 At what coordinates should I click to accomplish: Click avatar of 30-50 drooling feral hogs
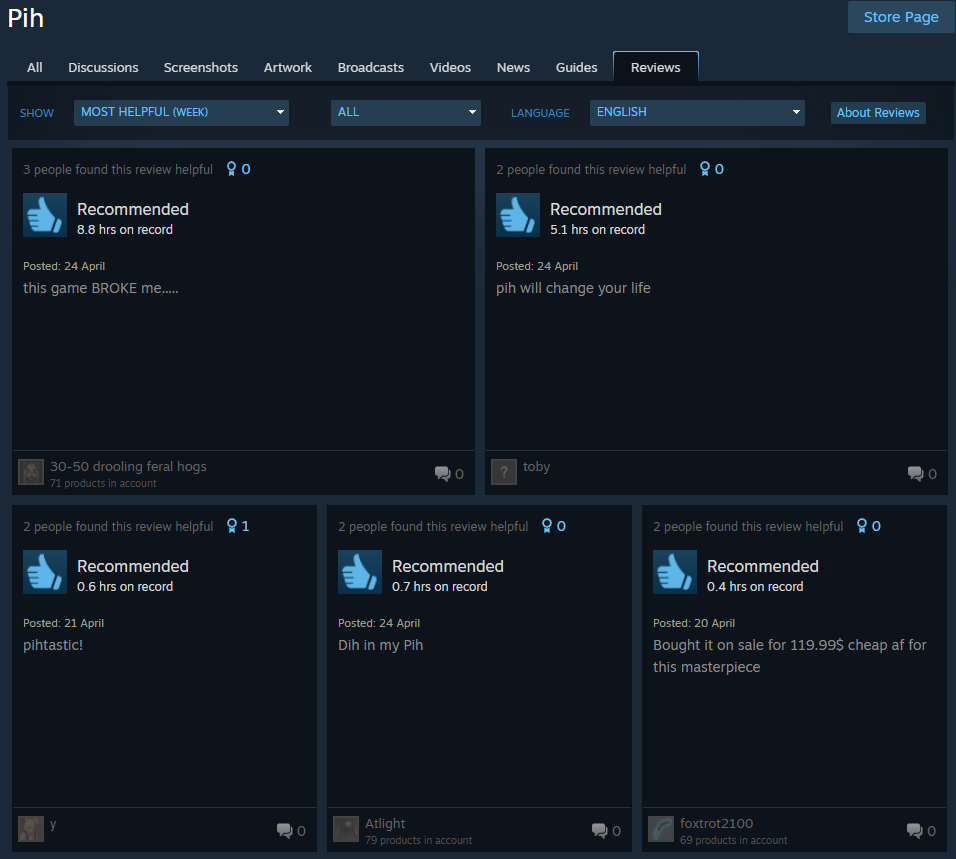(x=31, y=472)
